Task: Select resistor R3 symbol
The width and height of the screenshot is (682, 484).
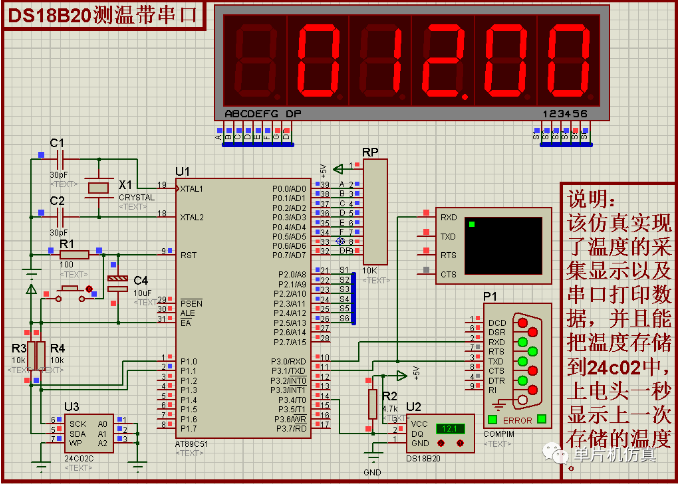Action: [33, 355]
